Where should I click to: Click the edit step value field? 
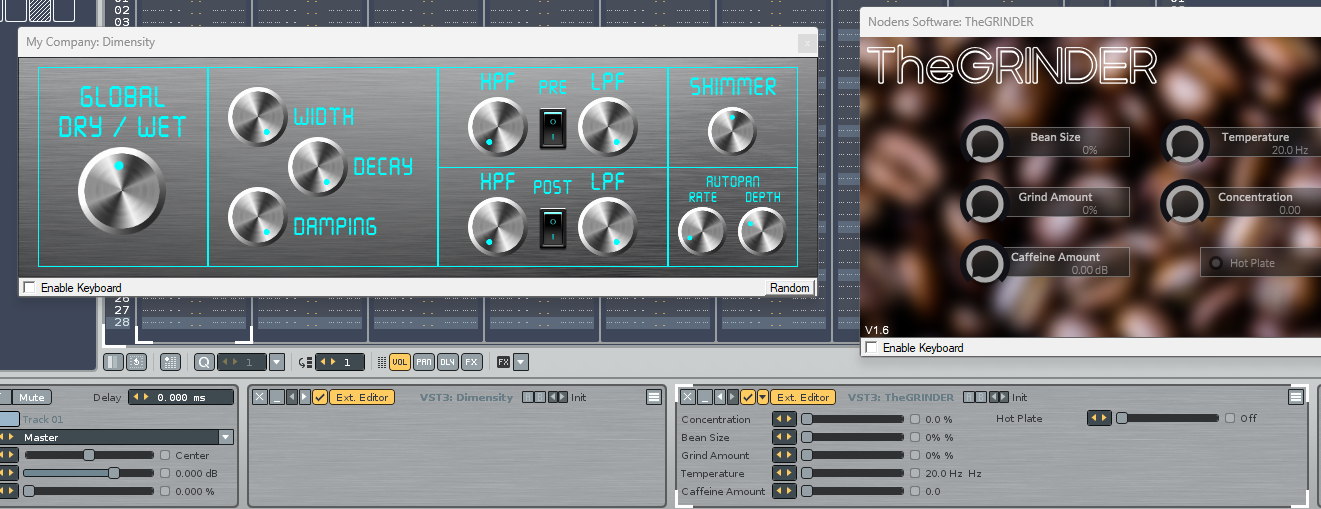click(x=339, y=362)
